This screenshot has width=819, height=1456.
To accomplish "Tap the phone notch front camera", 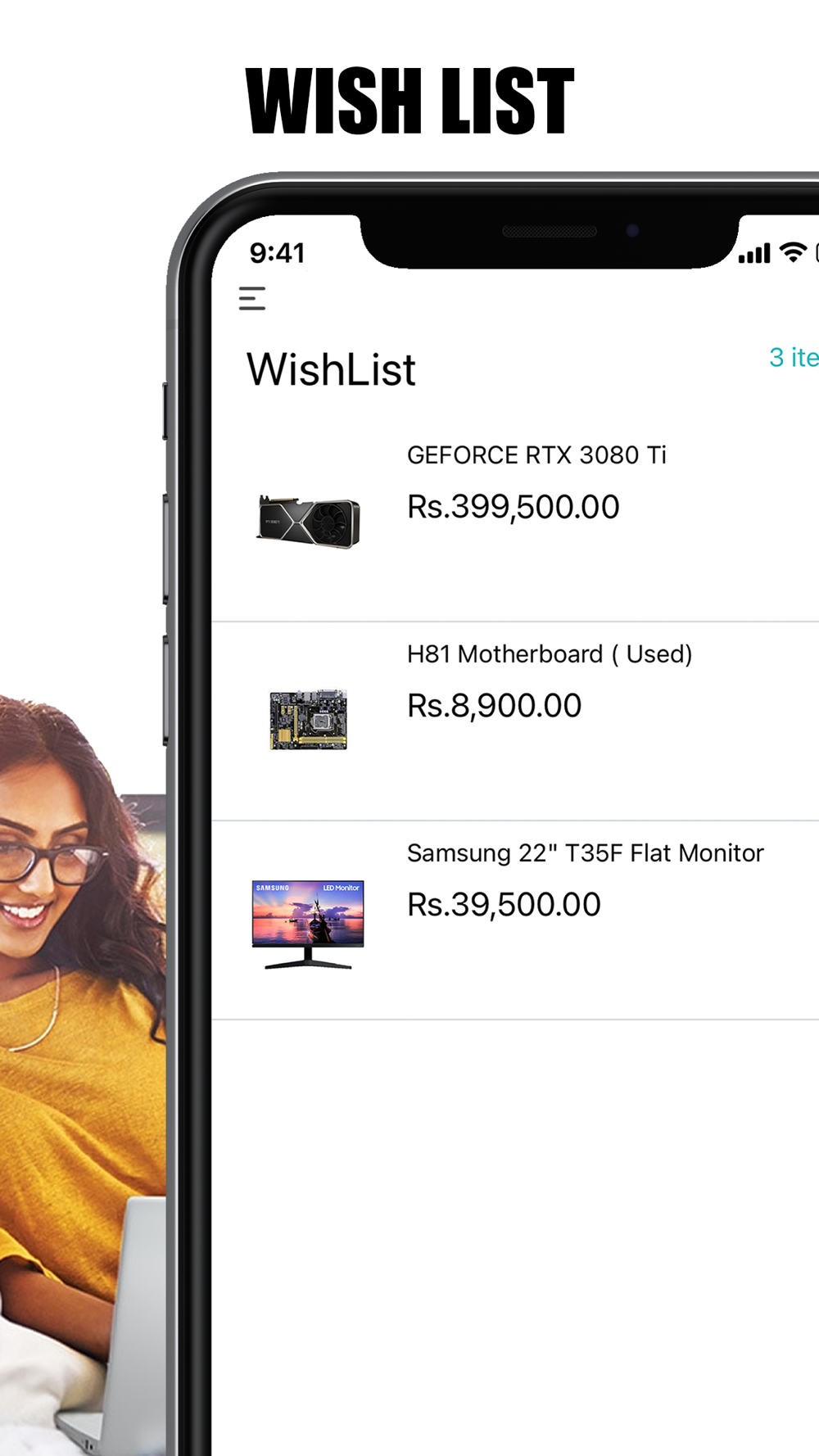I will [x=632, y=231].
